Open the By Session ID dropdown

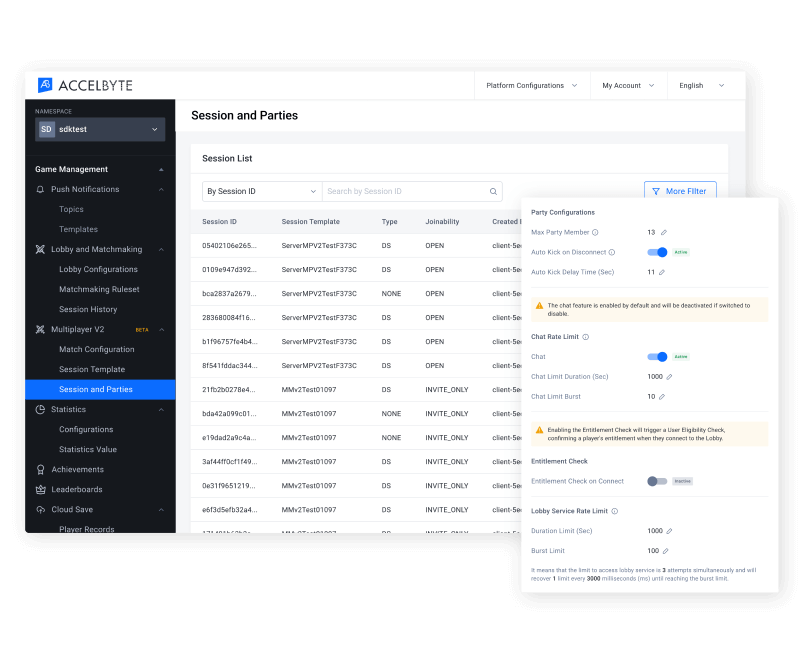click(x=262, y=191)
